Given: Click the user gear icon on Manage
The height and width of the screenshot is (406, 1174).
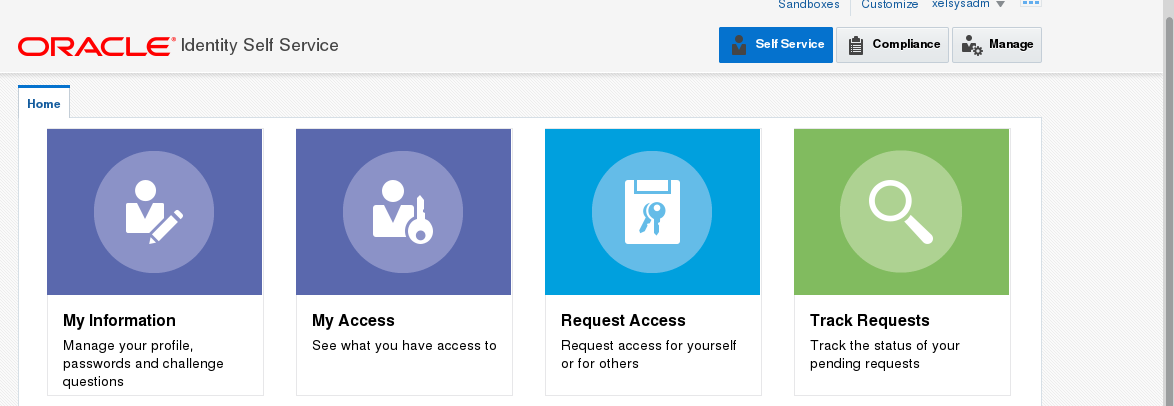Looking at the screenshot, I should click(x=971, y=45).
